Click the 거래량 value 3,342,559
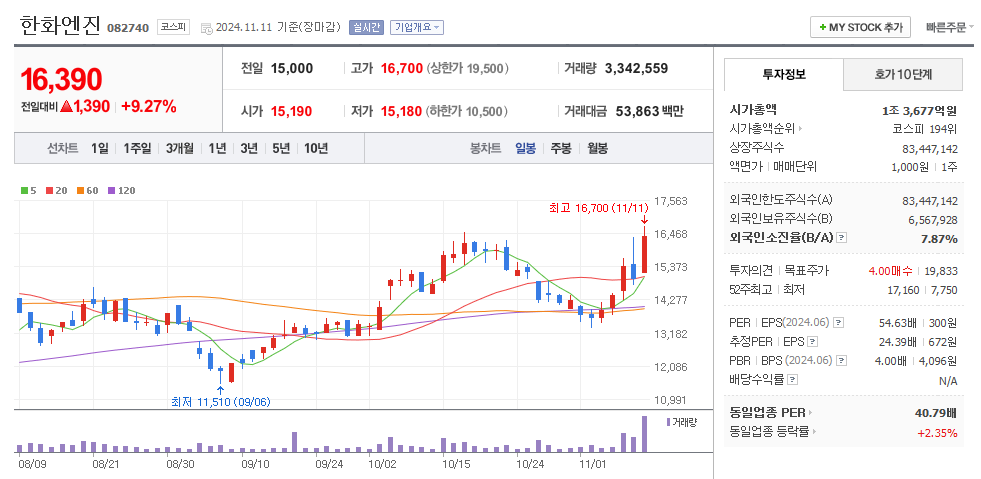The image size is (981, 479). point(636,69)
